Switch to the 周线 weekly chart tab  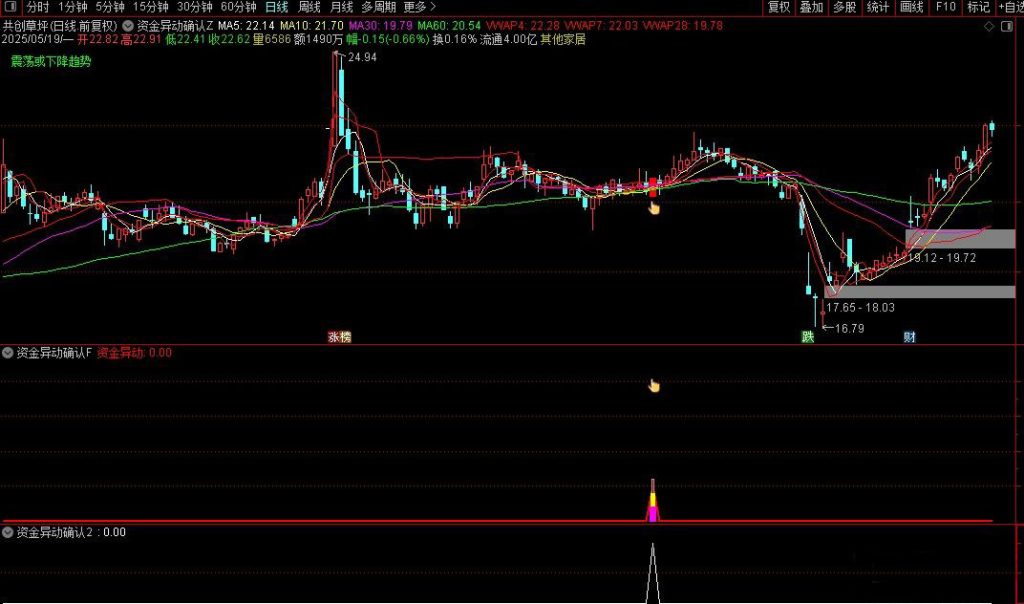point(309,7)
